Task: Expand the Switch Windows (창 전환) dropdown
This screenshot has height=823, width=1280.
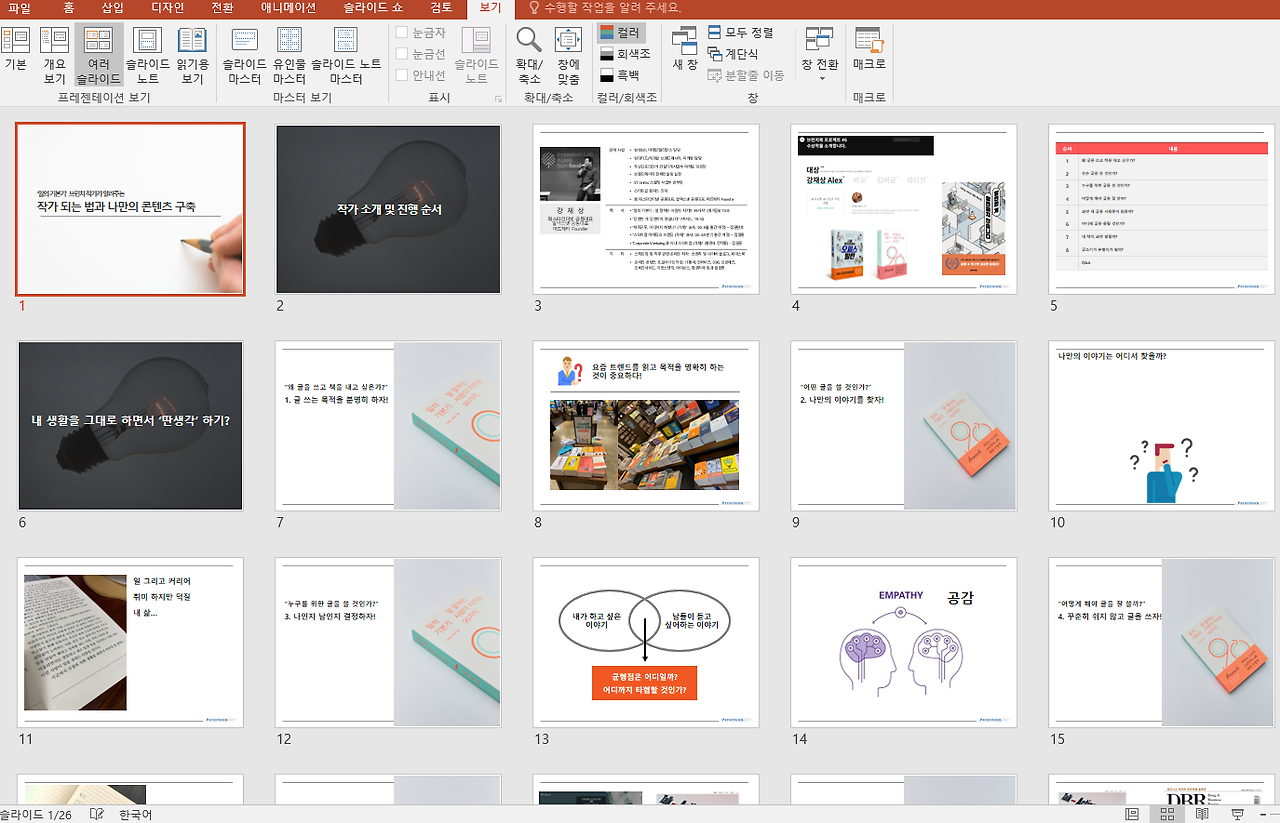Action: click(820, 55)
